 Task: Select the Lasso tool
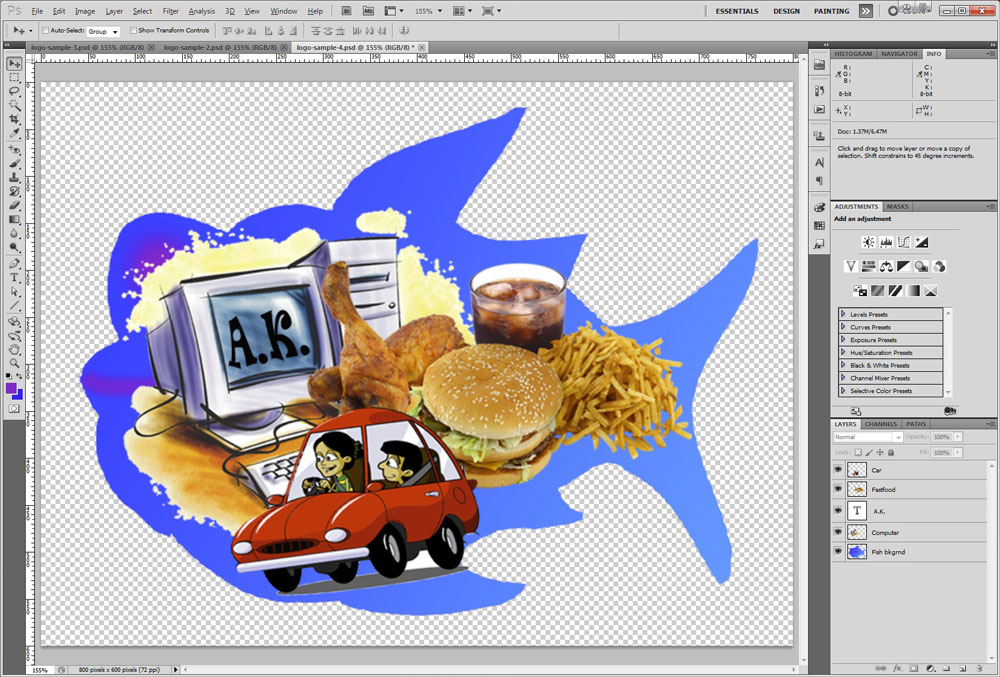(15, 91)
